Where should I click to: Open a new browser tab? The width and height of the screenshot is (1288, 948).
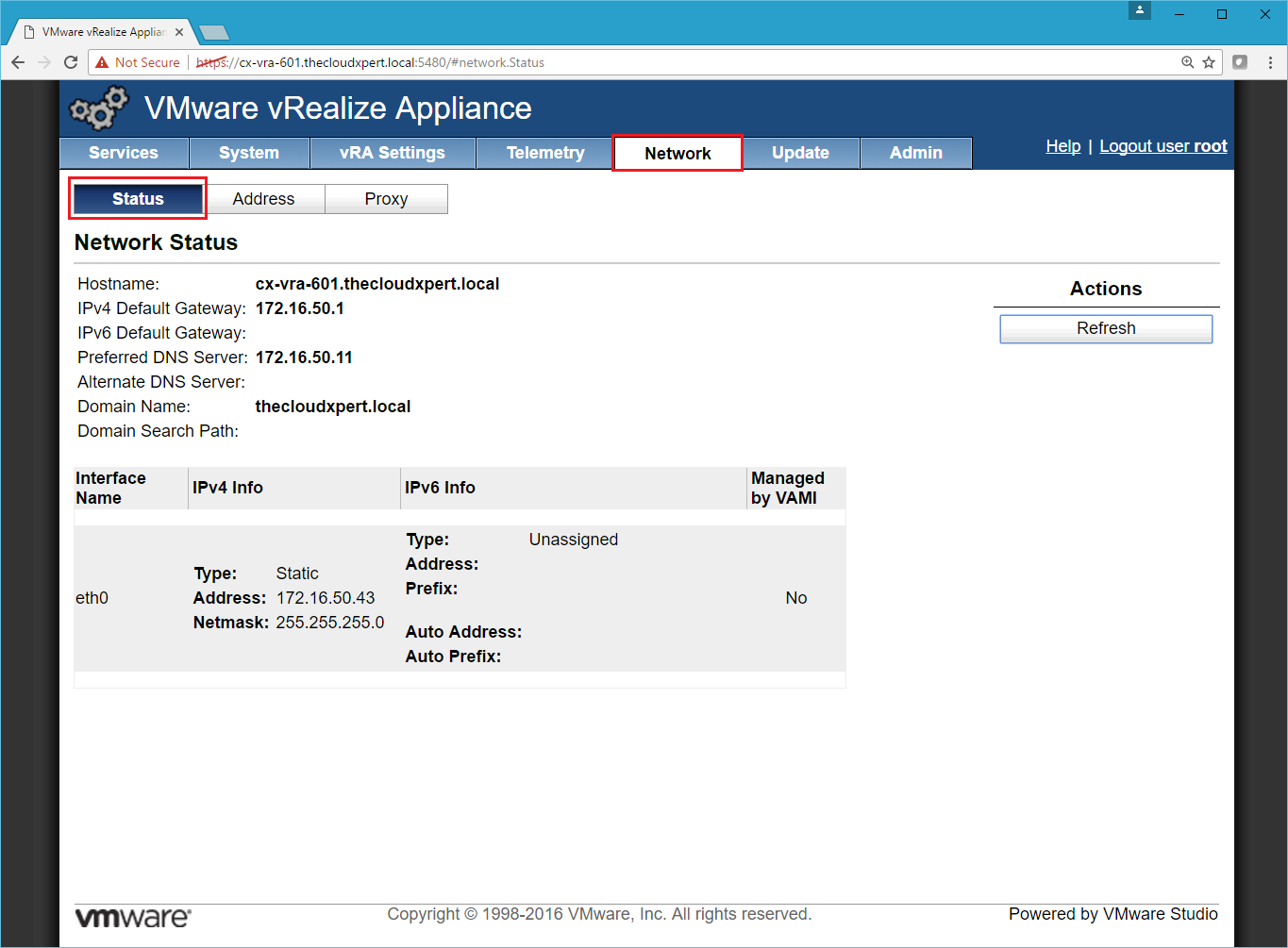[215, 33]
